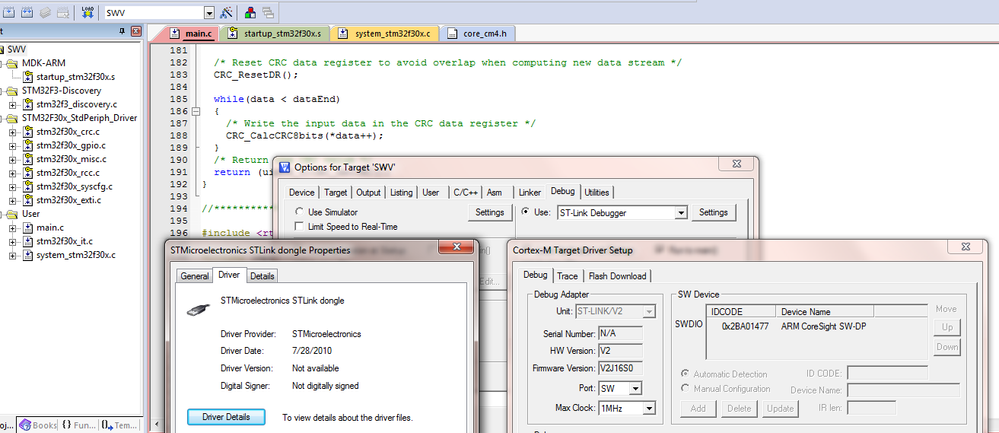The height and width of the screenshot is (433, 999).
Task: Click the stm32f30x_gpio.c file icon
Action: point(28,145)
